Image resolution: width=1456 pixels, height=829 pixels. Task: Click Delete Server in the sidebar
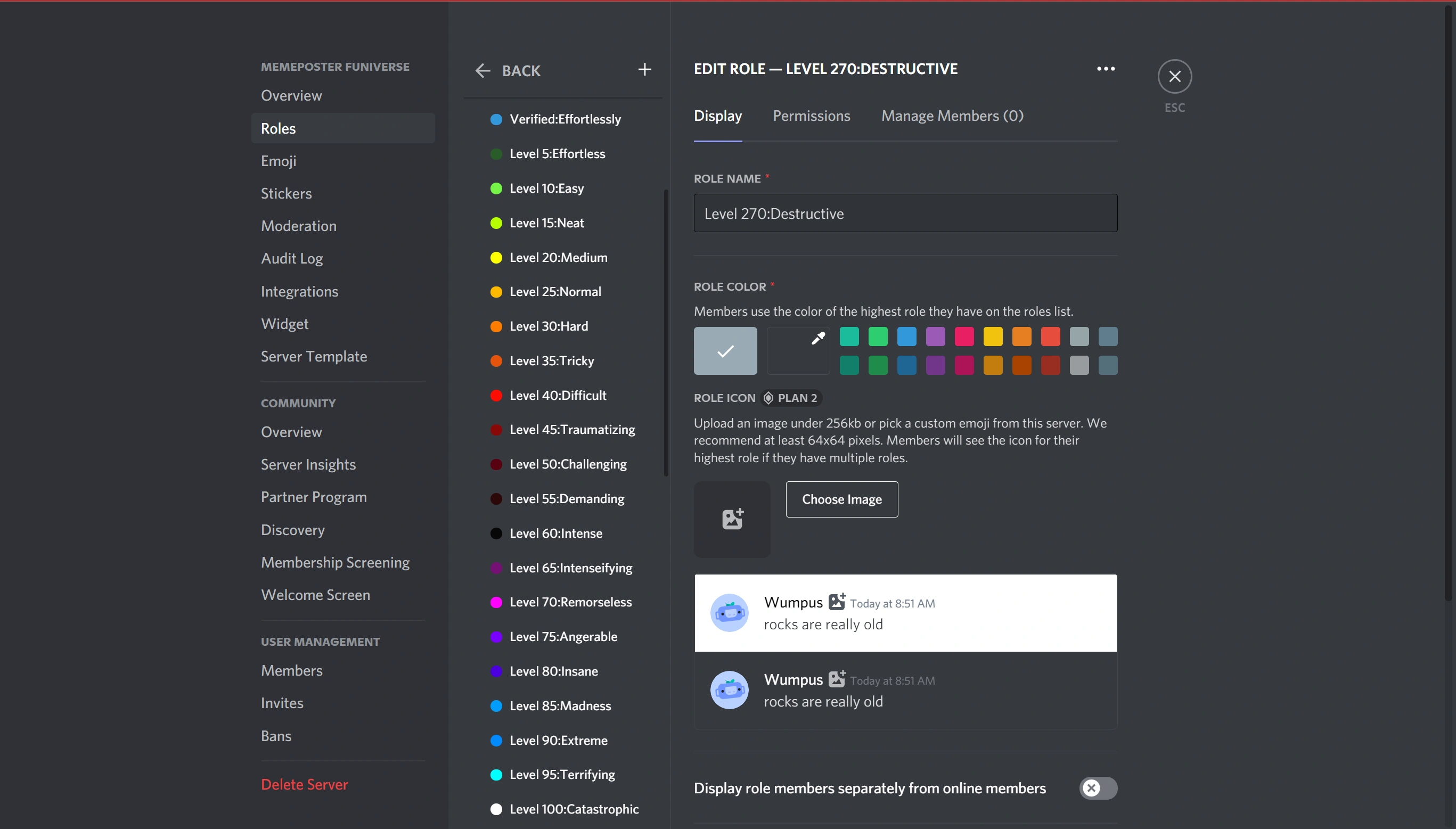pyautogui.click(x=304, y=784)
